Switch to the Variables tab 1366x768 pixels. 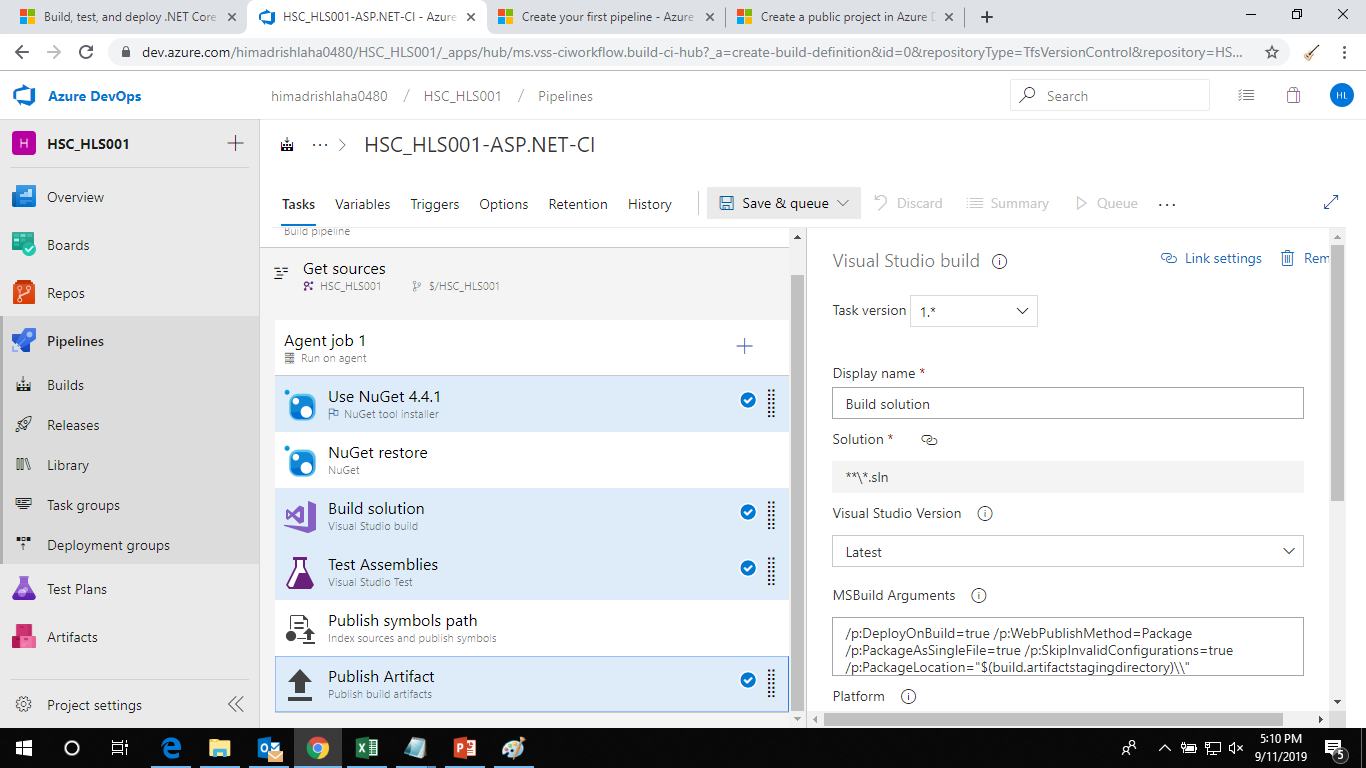(362, 204)
